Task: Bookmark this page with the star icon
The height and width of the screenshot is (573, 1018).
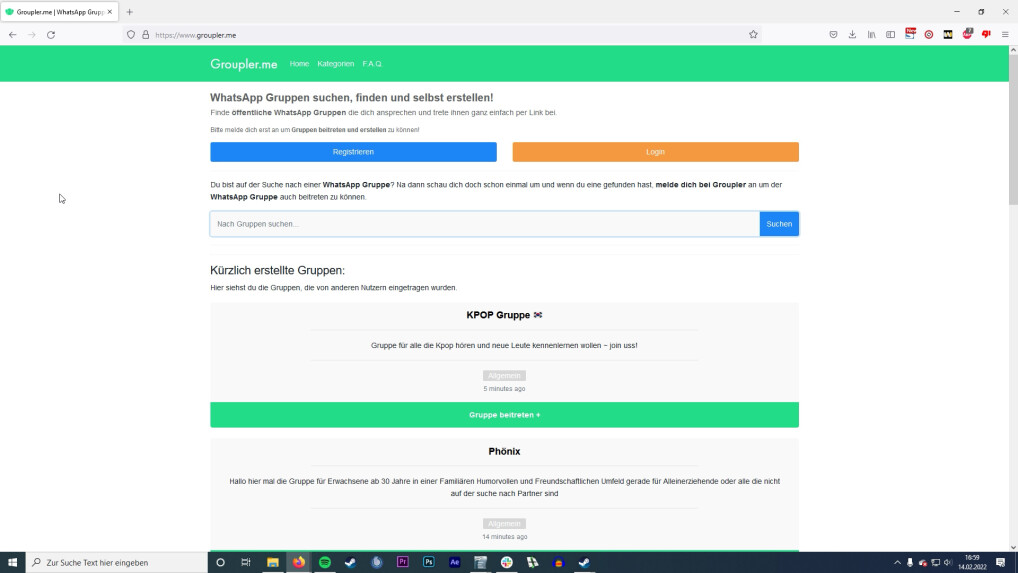Action: pyautogui.click(x=753, y=34)
